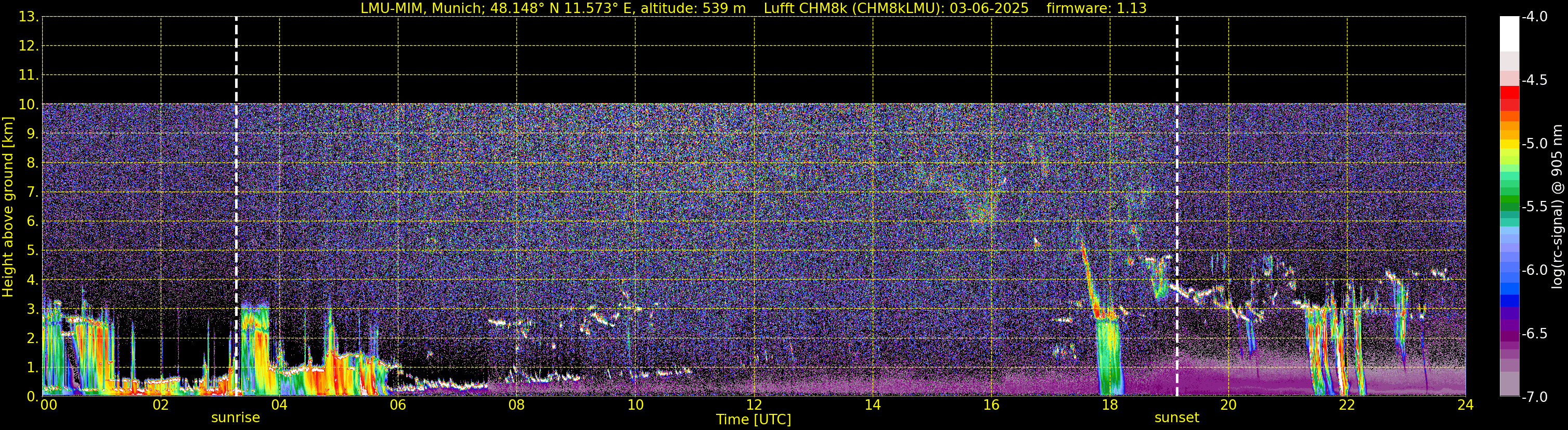Click the time axis tick '10'
The width and height of the screenshot is (1568, 430).
(x=636, y=405)
